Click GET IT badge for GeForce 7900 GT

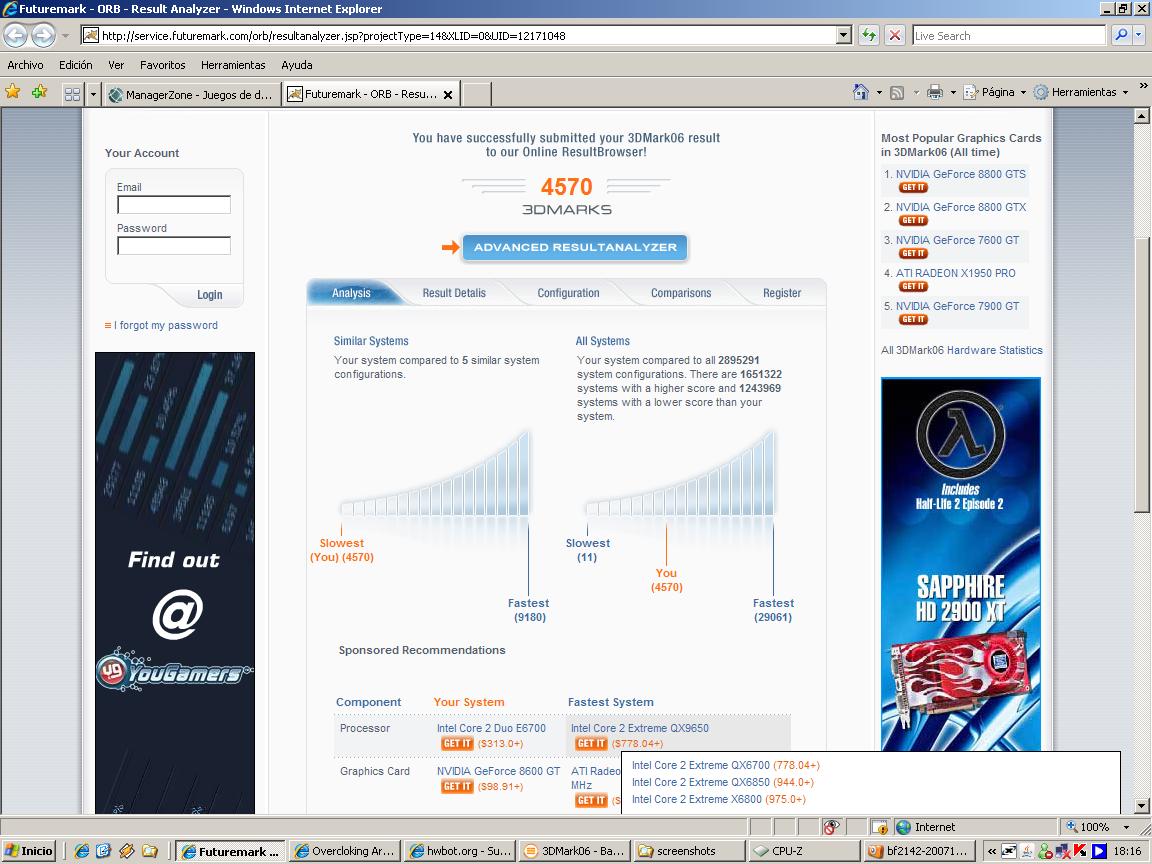point(913,320)
